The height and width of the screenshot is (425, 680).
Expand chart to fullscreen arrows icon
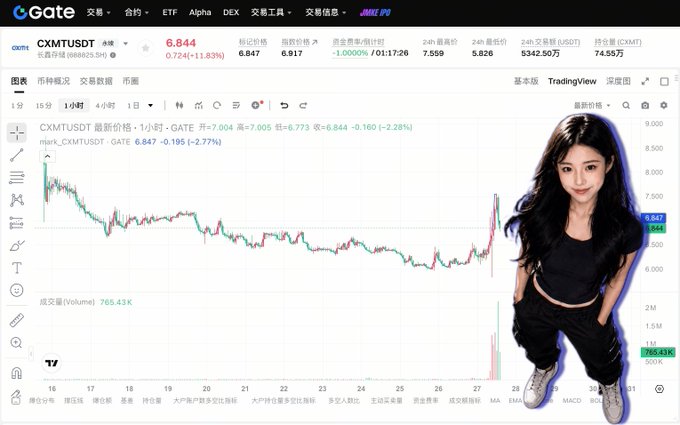tap(645, 81)
